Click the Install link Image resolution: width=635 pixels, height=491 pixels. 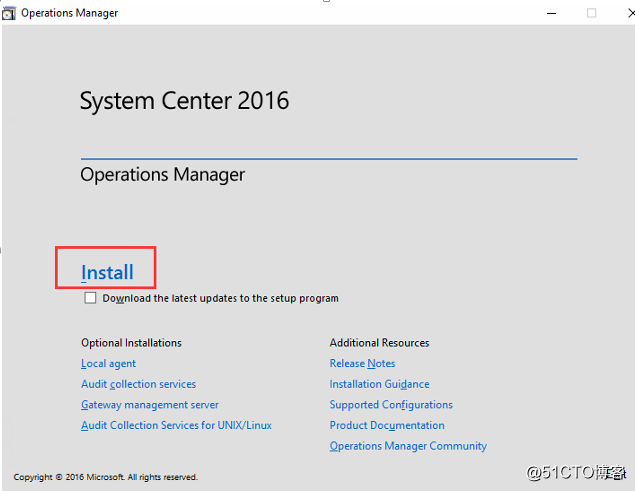[107, 272]
